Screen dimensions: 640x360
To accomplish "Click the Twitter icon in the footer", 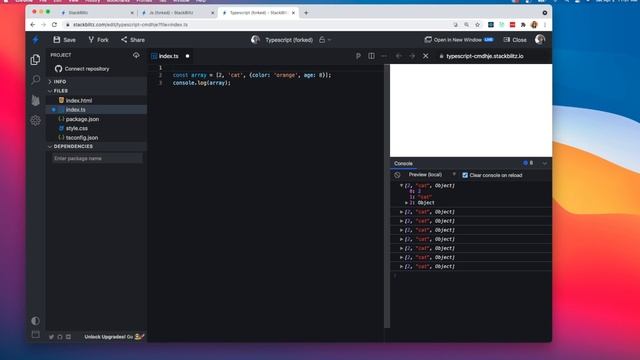I will [x=51, y=337].
